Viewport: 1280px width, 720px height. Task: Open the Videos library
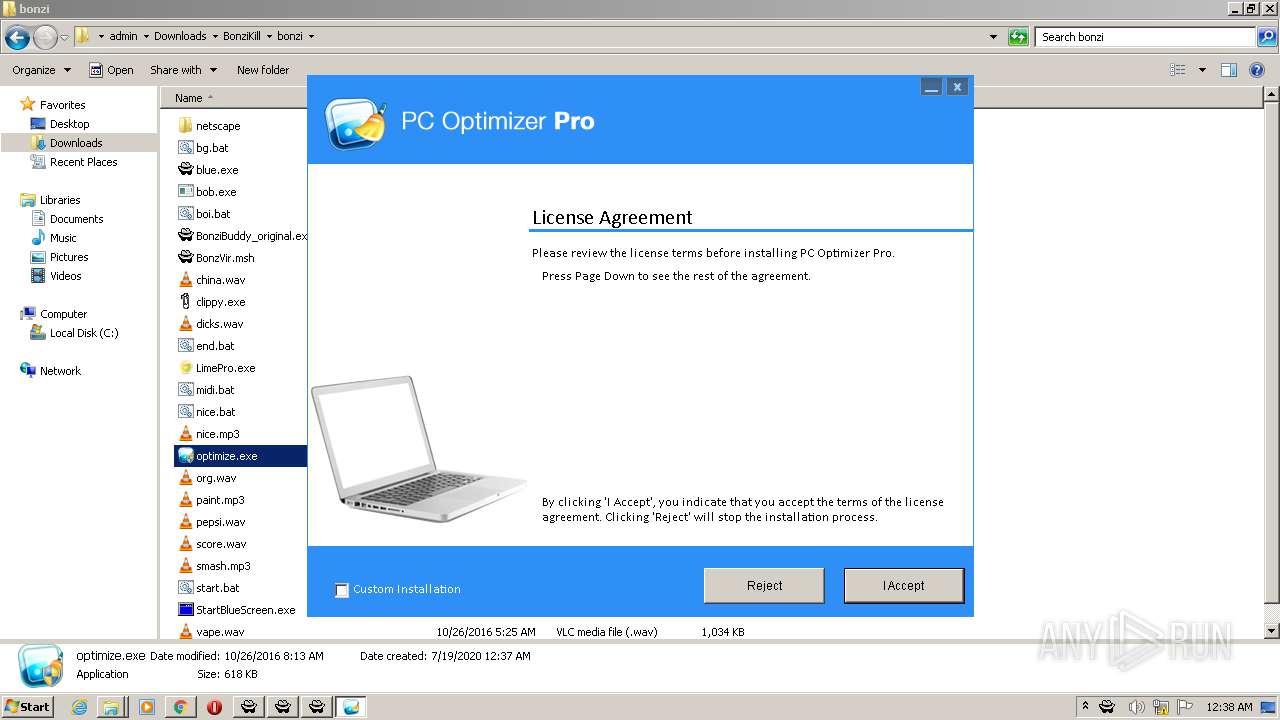(x=65, y=276)
